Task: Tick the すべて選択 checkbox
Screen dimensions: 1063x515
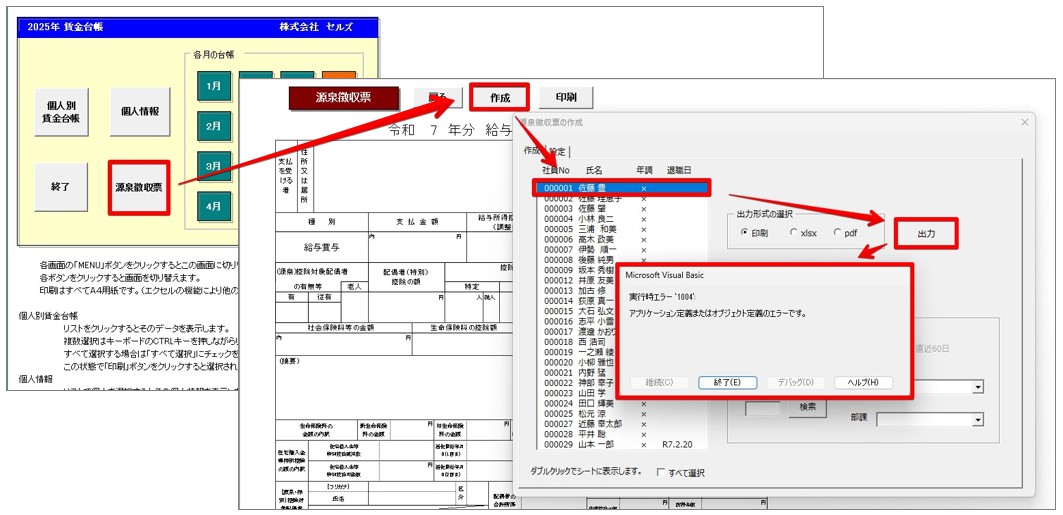Action: pos(662,472)
